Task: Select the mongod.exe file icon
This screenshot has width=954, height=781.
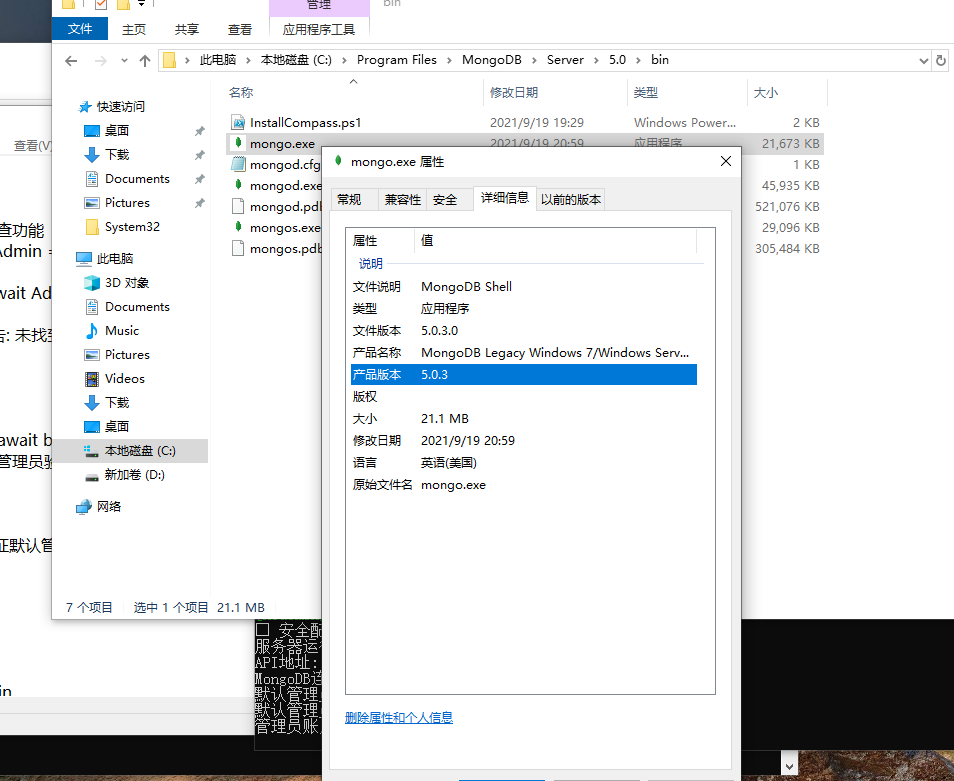Action: click(x=238, y=185)
